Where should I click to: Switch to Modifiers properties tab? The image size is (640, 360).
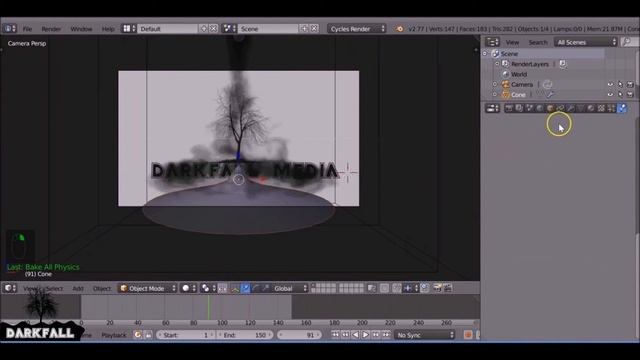(x=570, y=108)
